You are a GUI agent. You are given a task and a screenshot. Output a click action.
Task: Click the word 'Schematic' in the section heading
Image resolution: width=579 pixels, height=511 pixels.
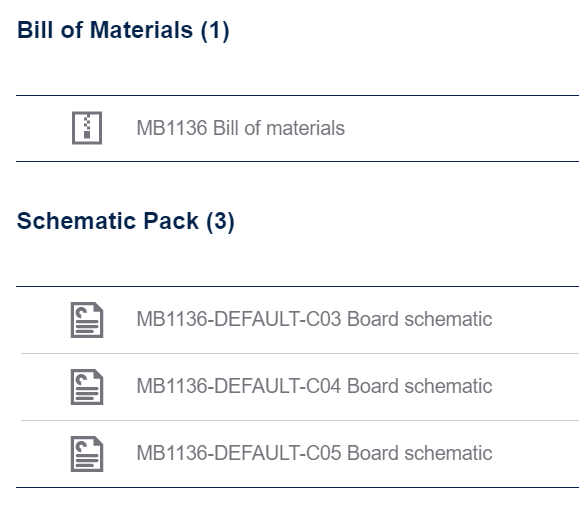(x=77, y=221)
